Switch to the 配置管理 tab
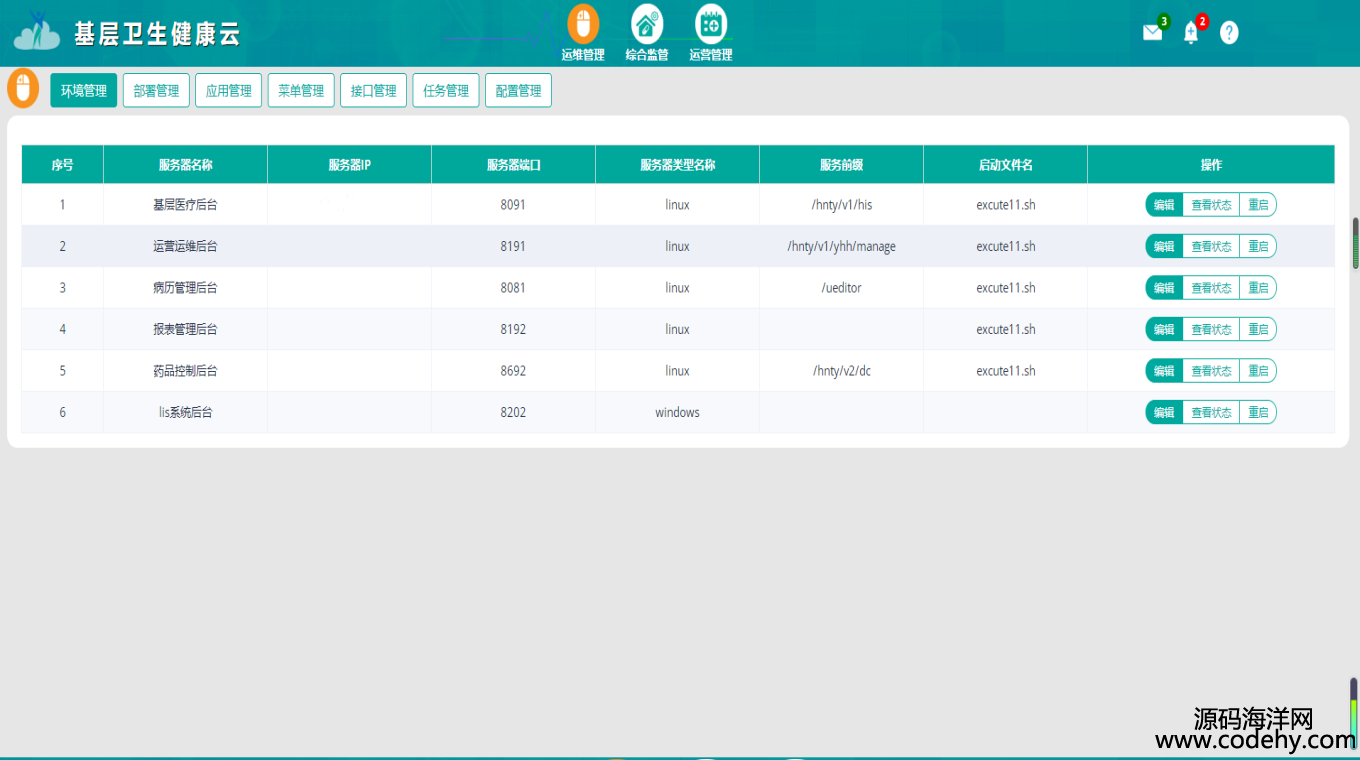 pyautogui.click(x=519, y=90)
